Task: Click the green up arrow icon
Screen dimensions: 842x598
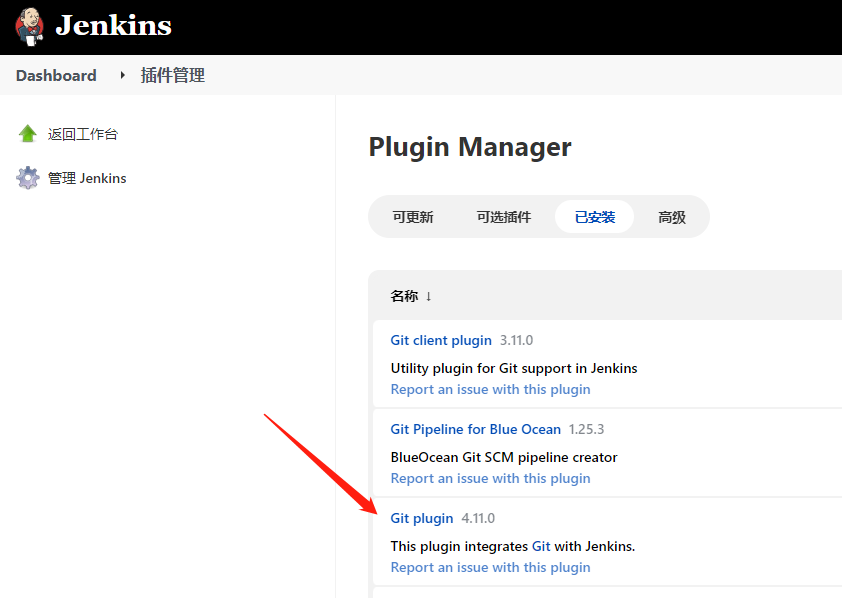Action: pos(27,134)
